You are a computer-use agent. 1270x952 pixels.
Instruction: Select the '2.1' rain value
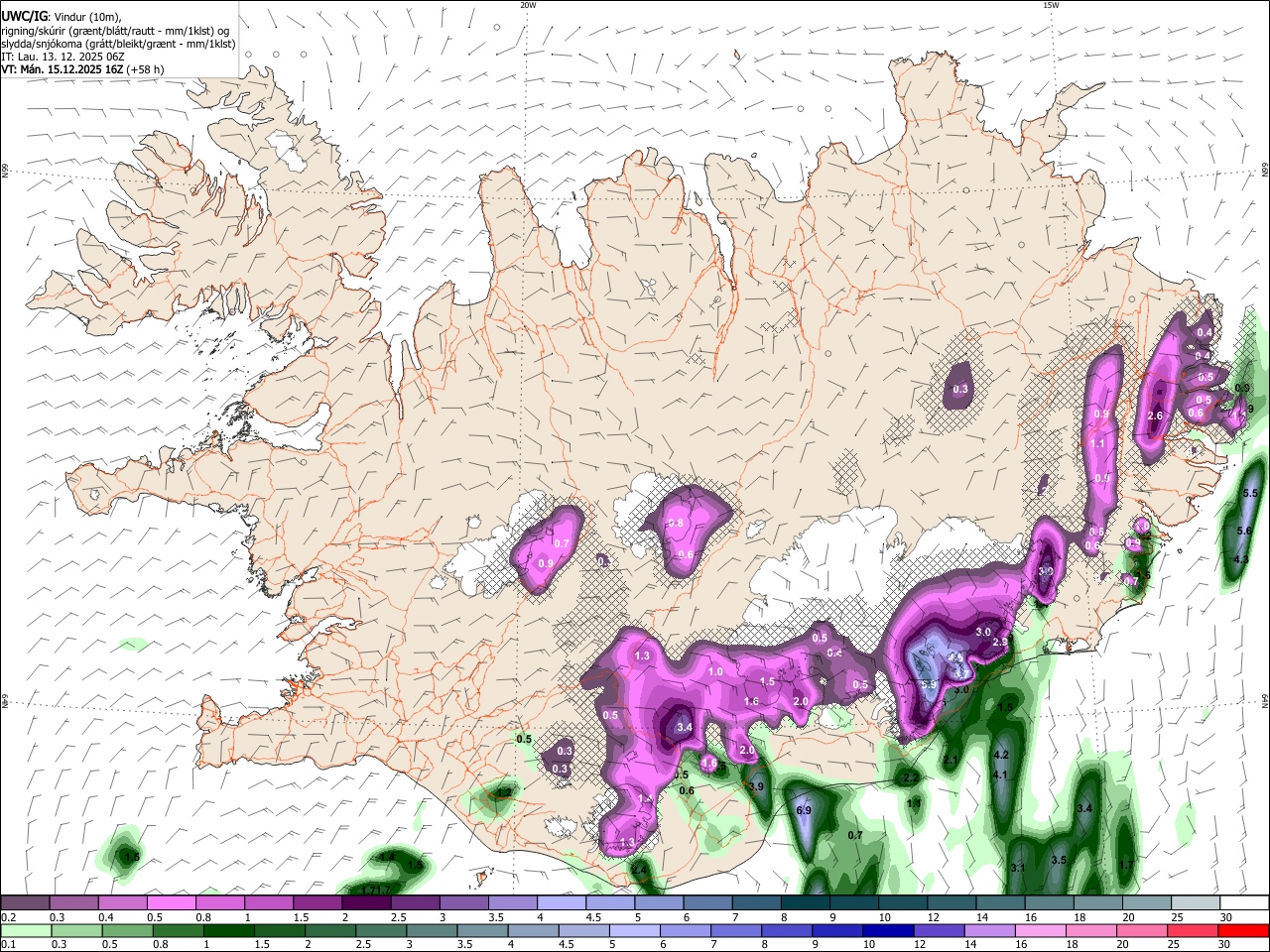click(951, 761)
